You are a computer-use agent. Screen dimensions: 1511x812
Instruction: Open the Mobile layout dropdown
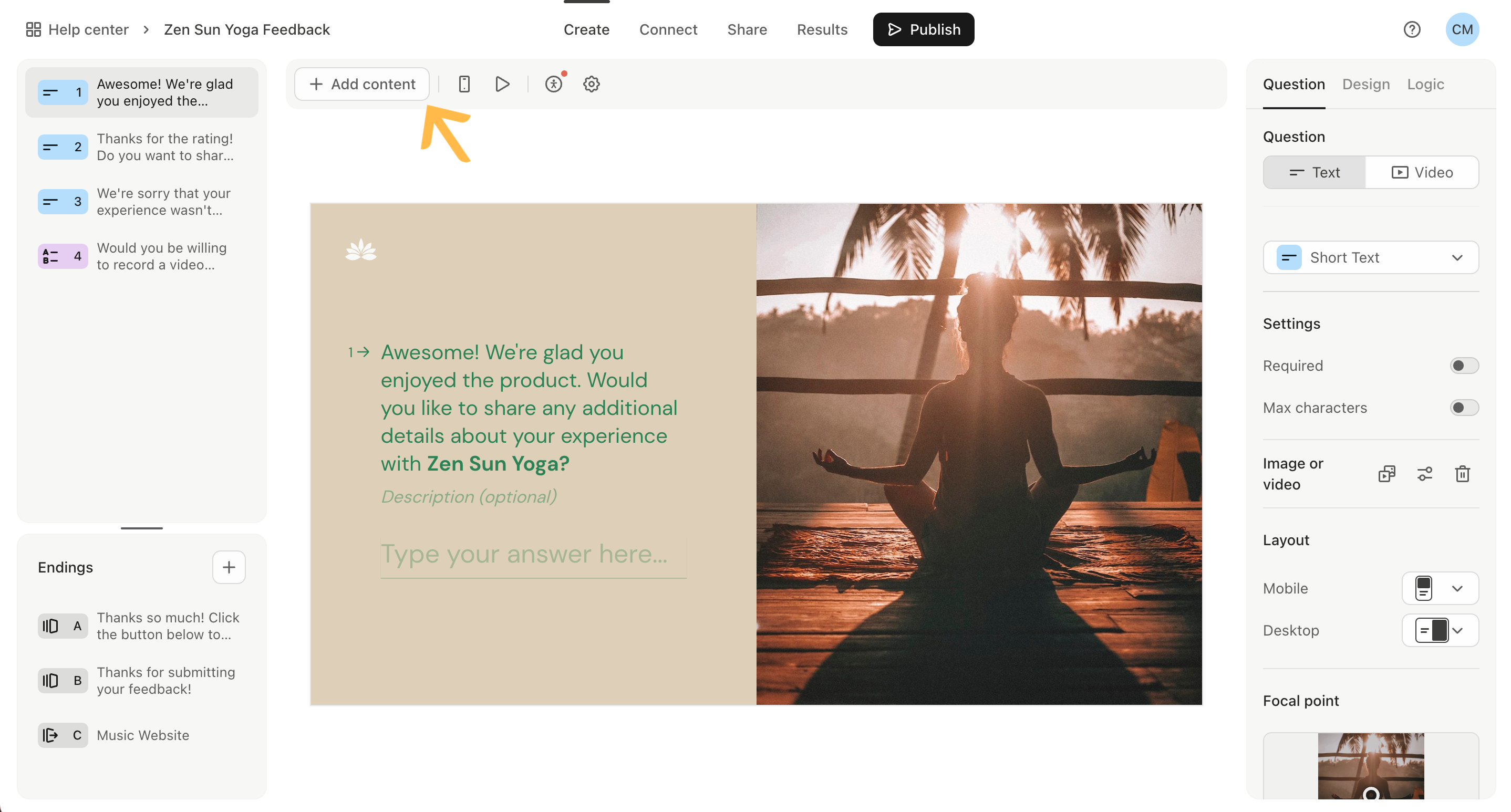click(x=1440, y=588)
